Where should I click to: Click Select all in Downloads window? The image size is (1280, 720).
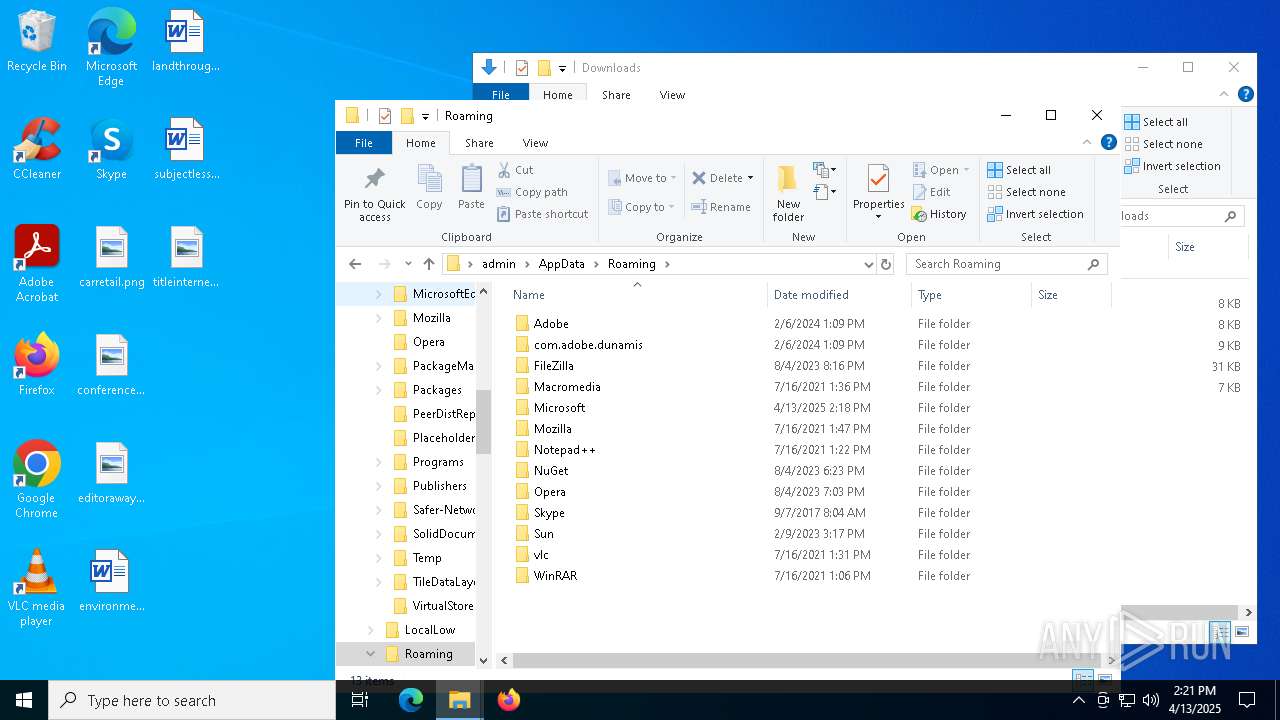[1157, 122]
